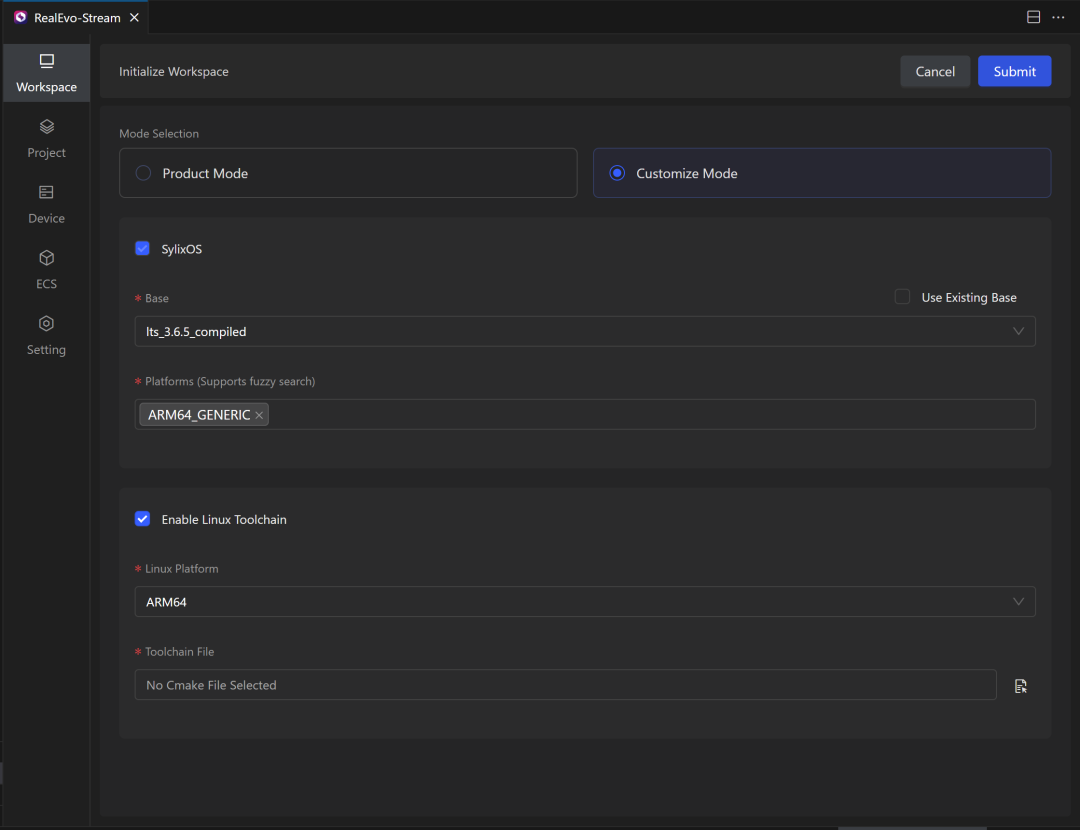Open the Project sidebar section
Image resolution: width=1080 pixels, height=830 pixels.
pyautogui.click(x=46, y=138)
